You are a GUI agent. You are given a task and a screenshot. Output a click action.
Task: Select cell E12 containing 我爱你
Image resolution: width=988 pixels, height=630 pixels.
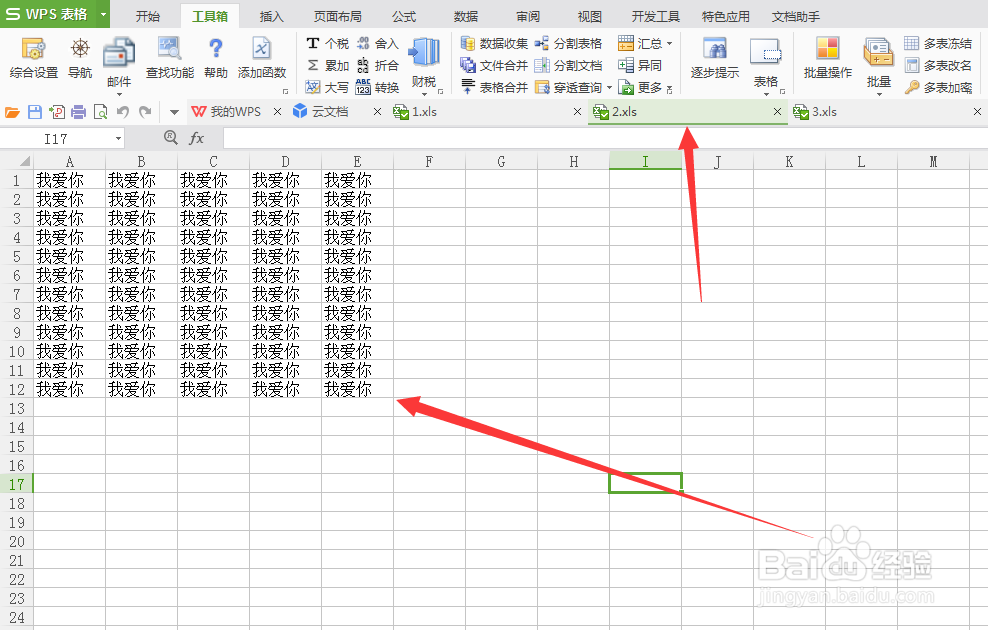pos(357,389)
